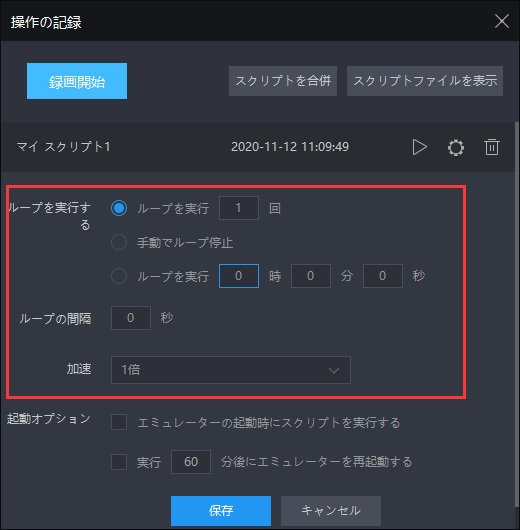Screen dimensions: 520x530
Task: Delete マイ スクリプト1 with trash icon
Action: (x=492, y=147)
